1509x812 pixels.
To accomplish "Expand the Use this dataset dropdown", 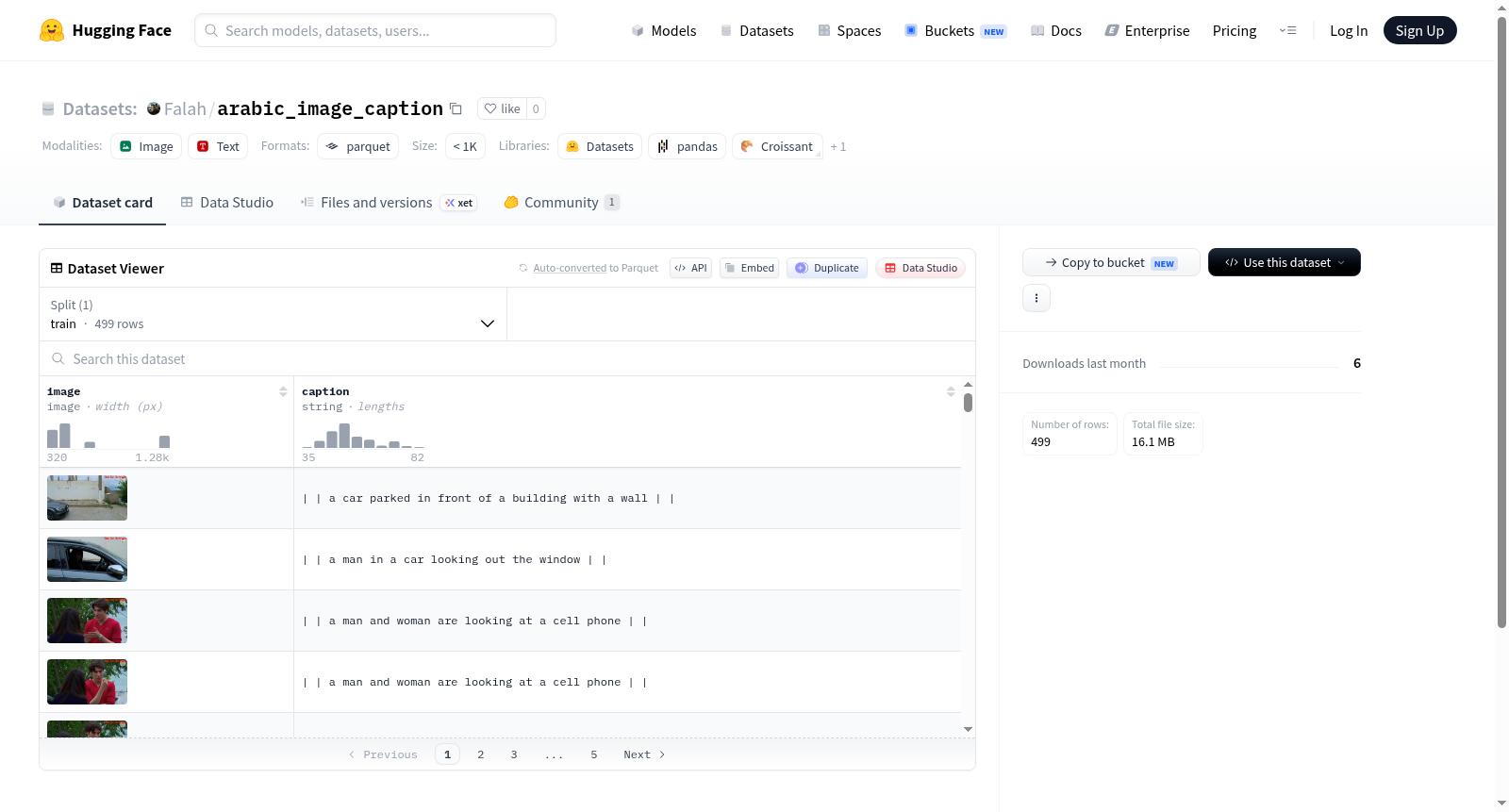I will (1285, 262).
